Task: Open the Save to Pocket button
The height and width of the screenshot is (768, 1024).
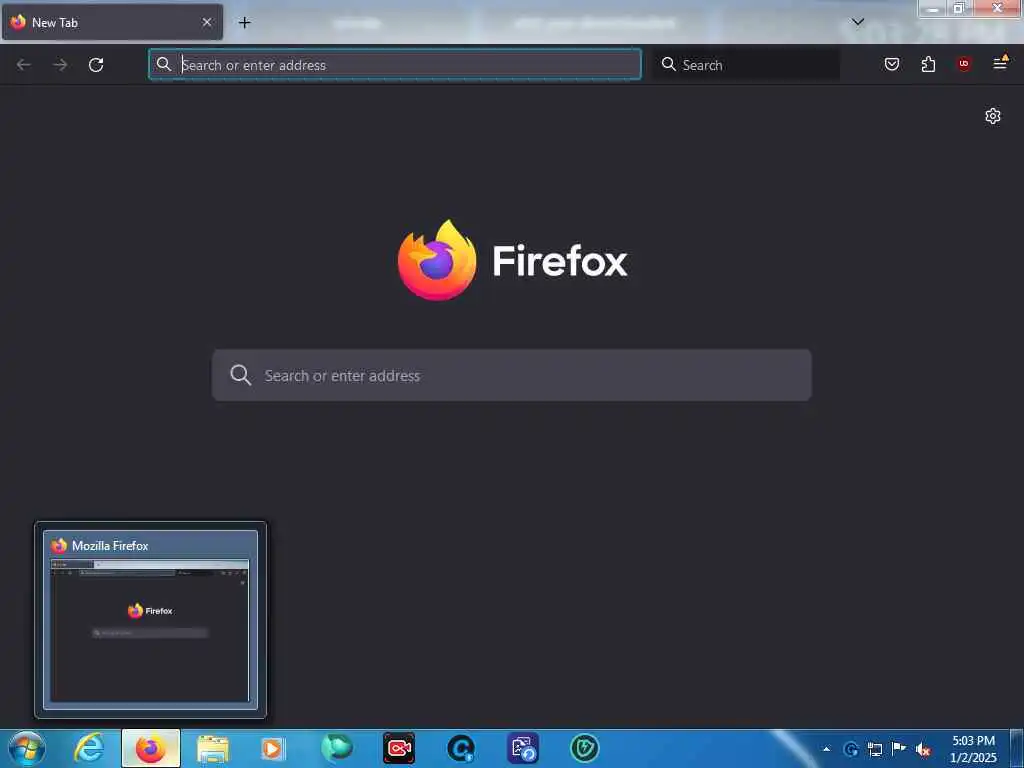Action: tap(892, 64)
